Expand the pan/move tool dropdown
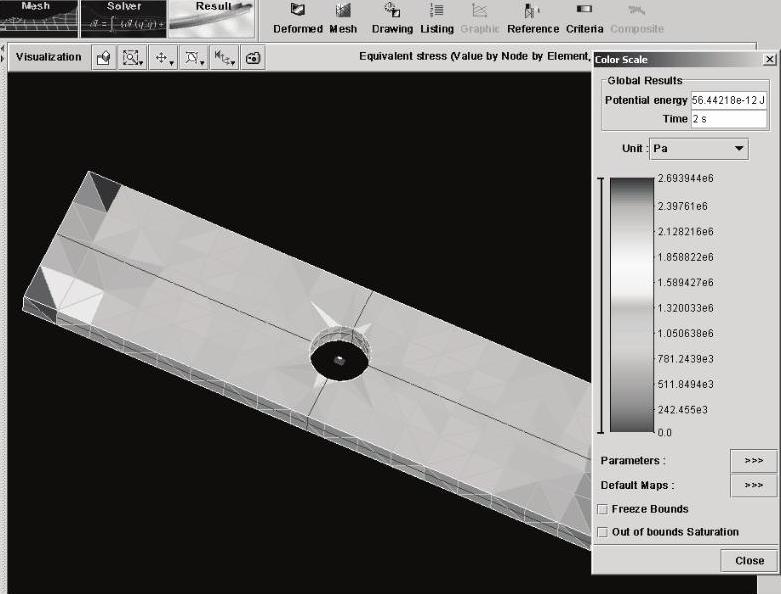781x594 pixels. [165, 58]
